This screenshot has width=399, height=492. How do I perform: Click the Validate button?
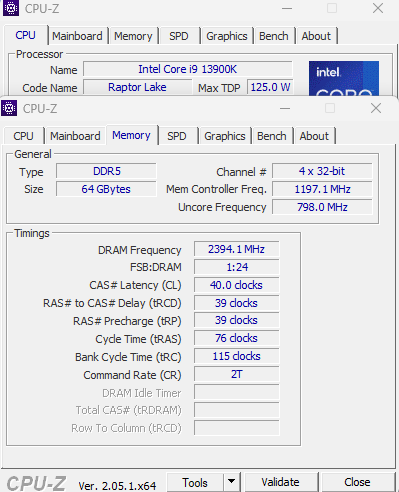280,482
